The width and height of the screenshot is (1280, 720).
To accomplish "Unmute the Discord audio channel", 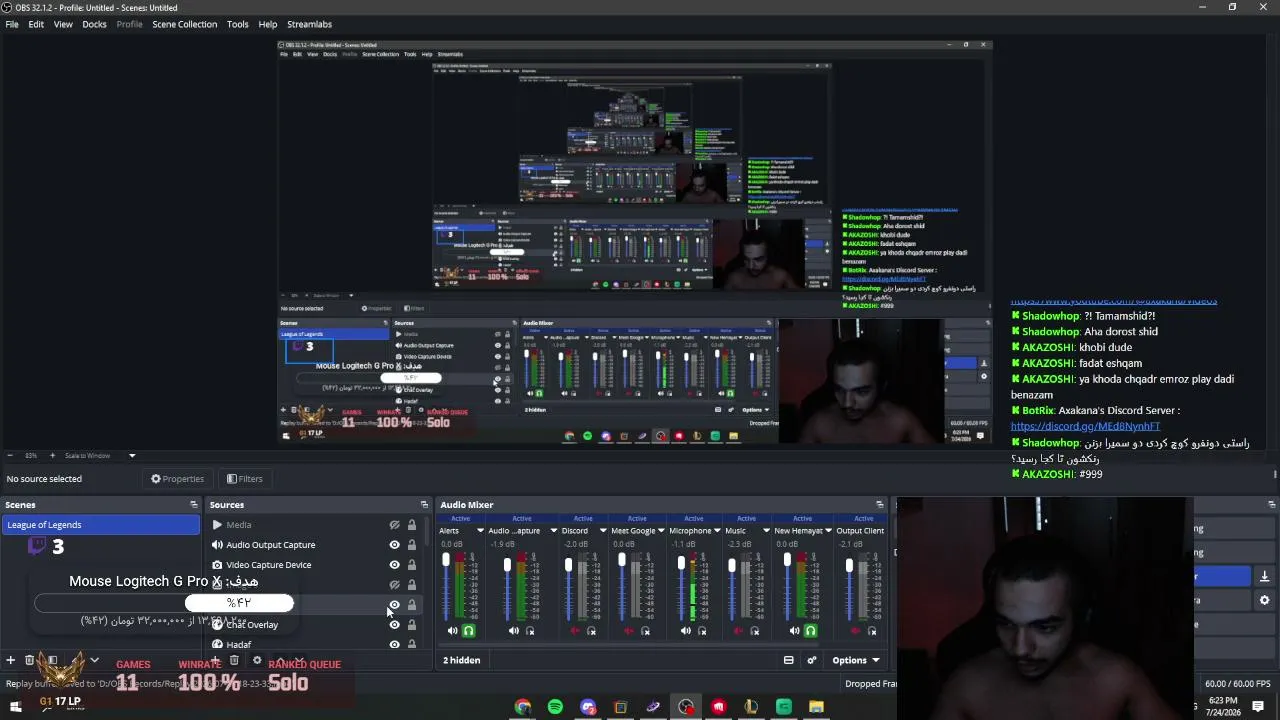I will pyautogui.click(x=574, y=631).
